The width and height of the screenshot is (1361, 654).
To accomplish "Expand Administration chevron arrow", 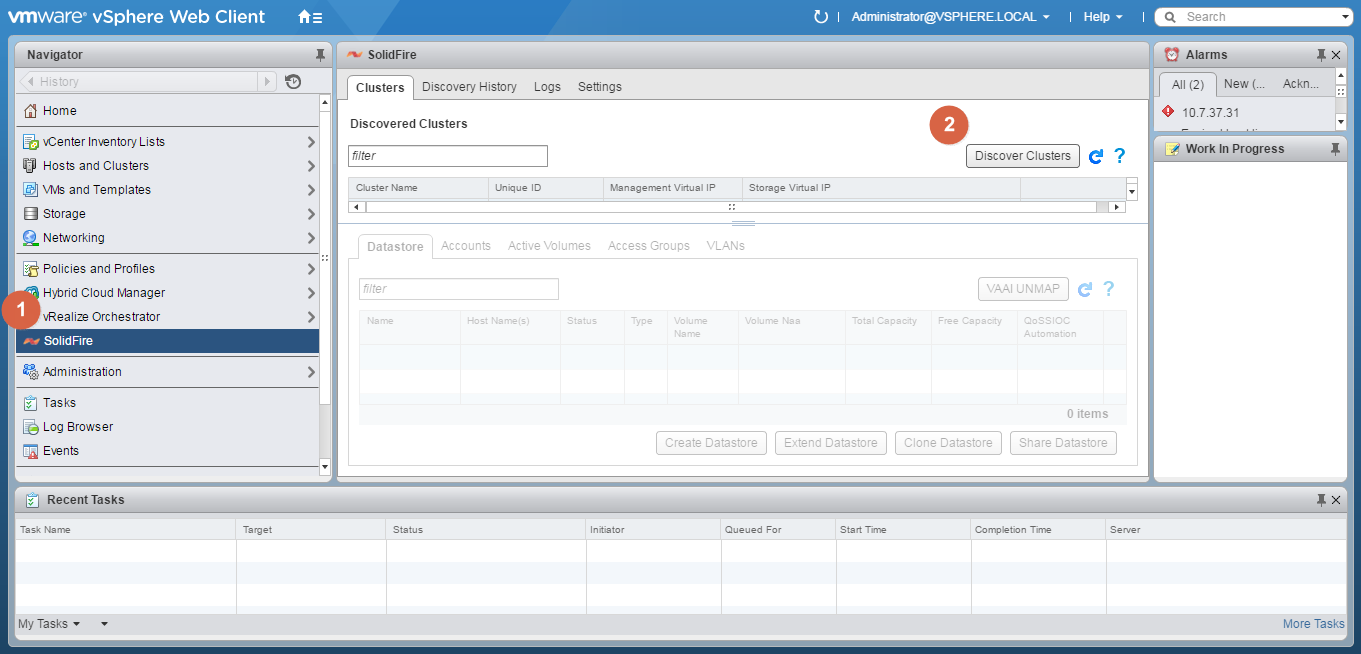I will point(311,372).
